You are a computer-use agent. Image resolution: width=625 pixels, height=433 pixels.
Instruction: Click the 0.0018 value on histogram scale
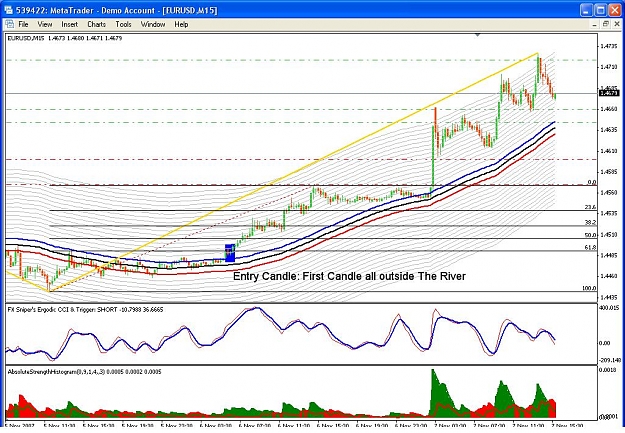tap(608, 370)
